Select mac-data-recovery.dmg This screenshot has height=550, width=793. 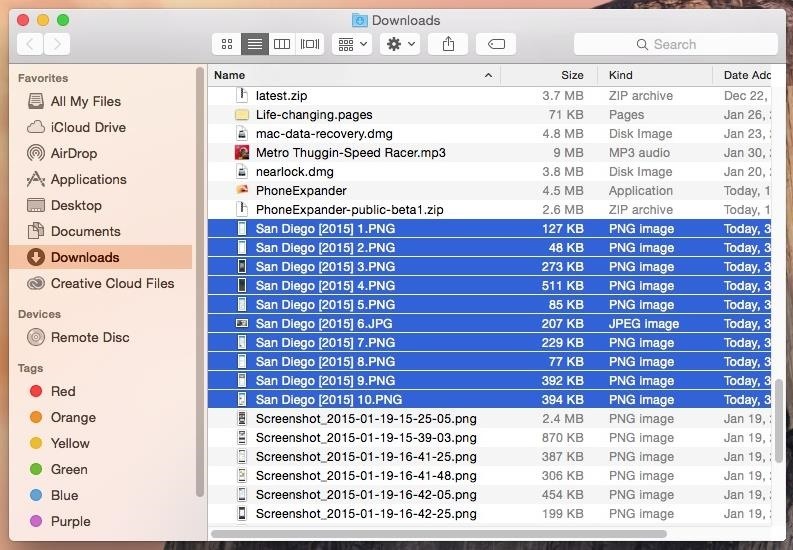pyautogui.click(x=490, y=134)
